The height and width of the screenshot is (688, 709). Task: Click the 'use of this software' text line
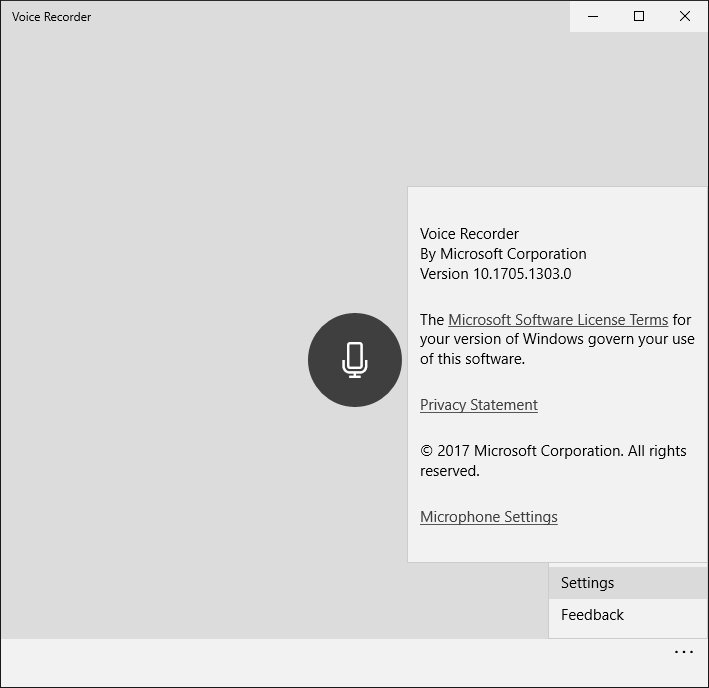pos(472,359)
